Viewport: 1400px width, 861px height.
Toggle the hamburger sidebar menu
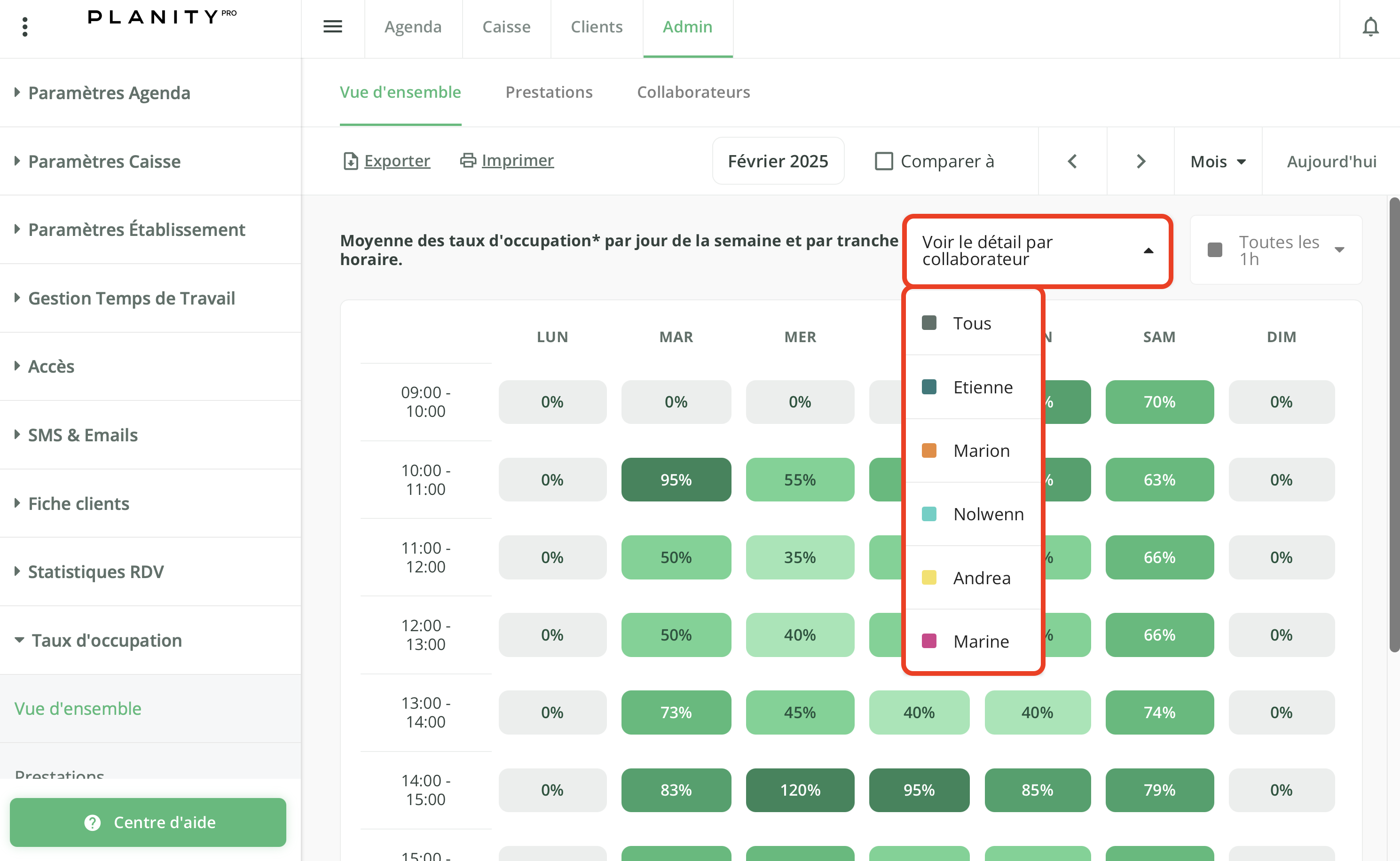click(x=333, y=27)
